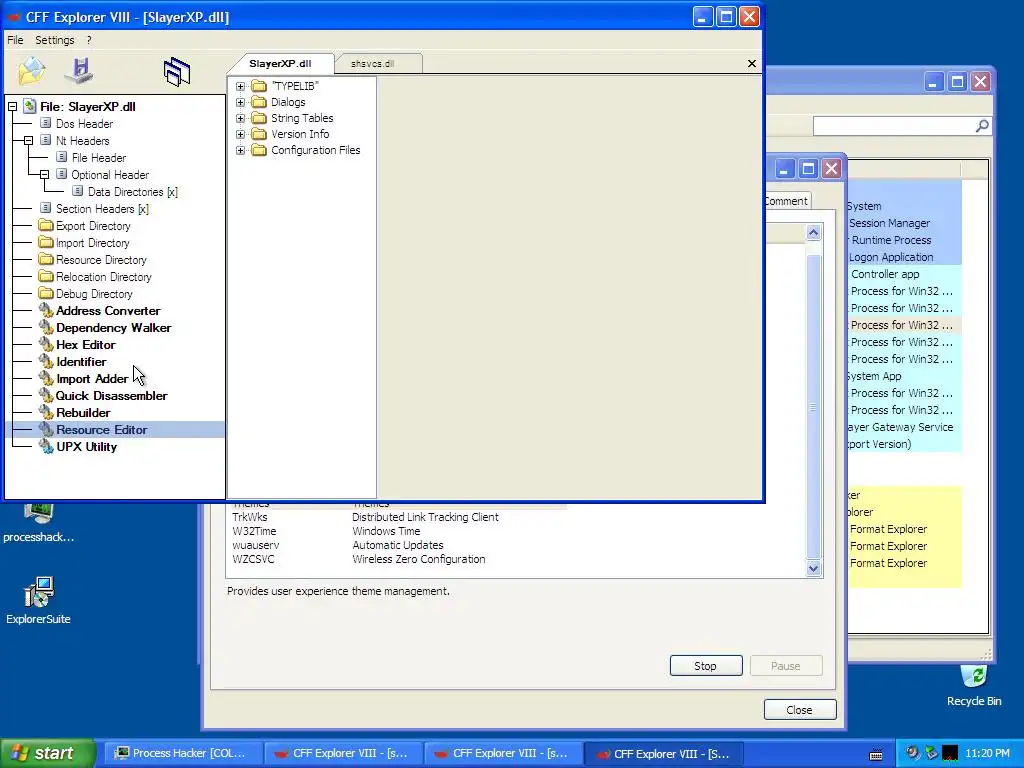Click the Close button in properties dialog
The width and height of the screenshot is (1024, 768).
pyautogui.click(x=800, y=709)
